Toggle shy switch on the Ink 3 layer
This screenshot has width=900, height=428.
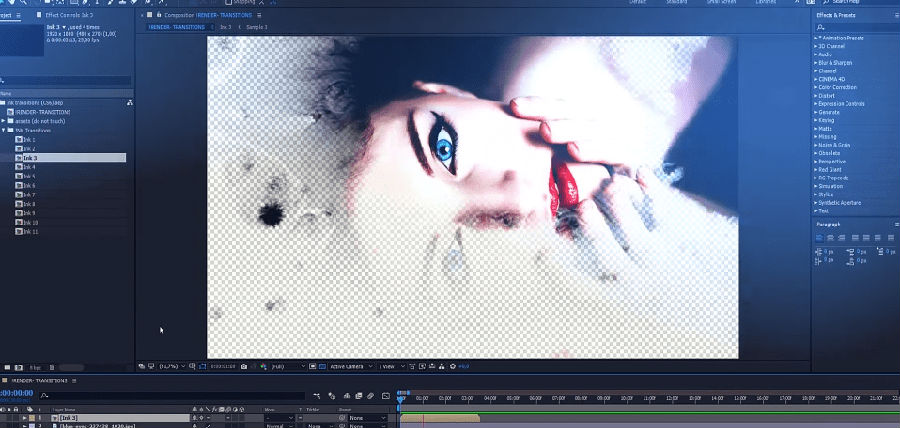[x=195, y=418]
